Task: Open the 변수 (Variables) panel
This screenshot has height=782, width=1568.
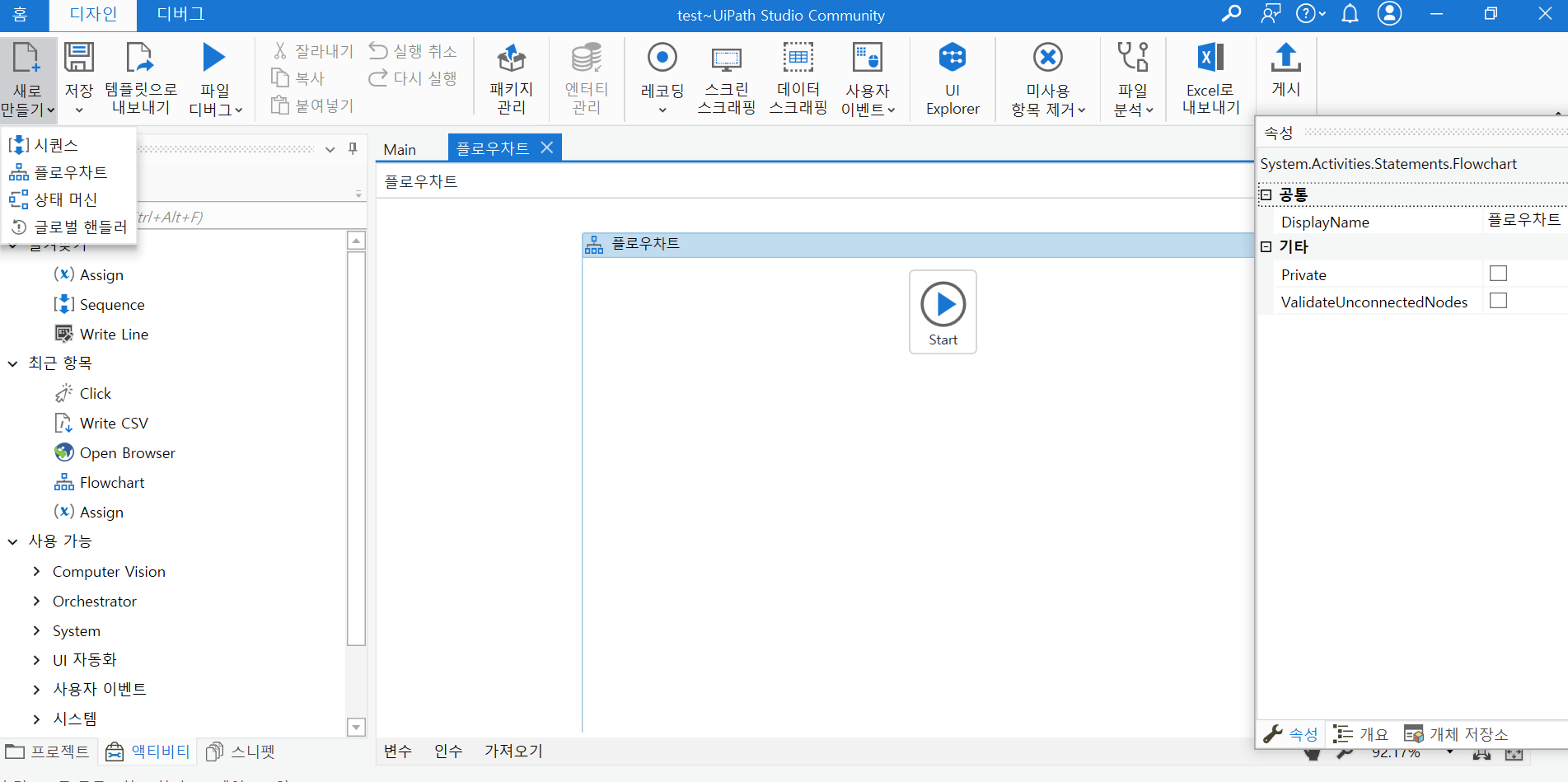Action: click(398, 751)
